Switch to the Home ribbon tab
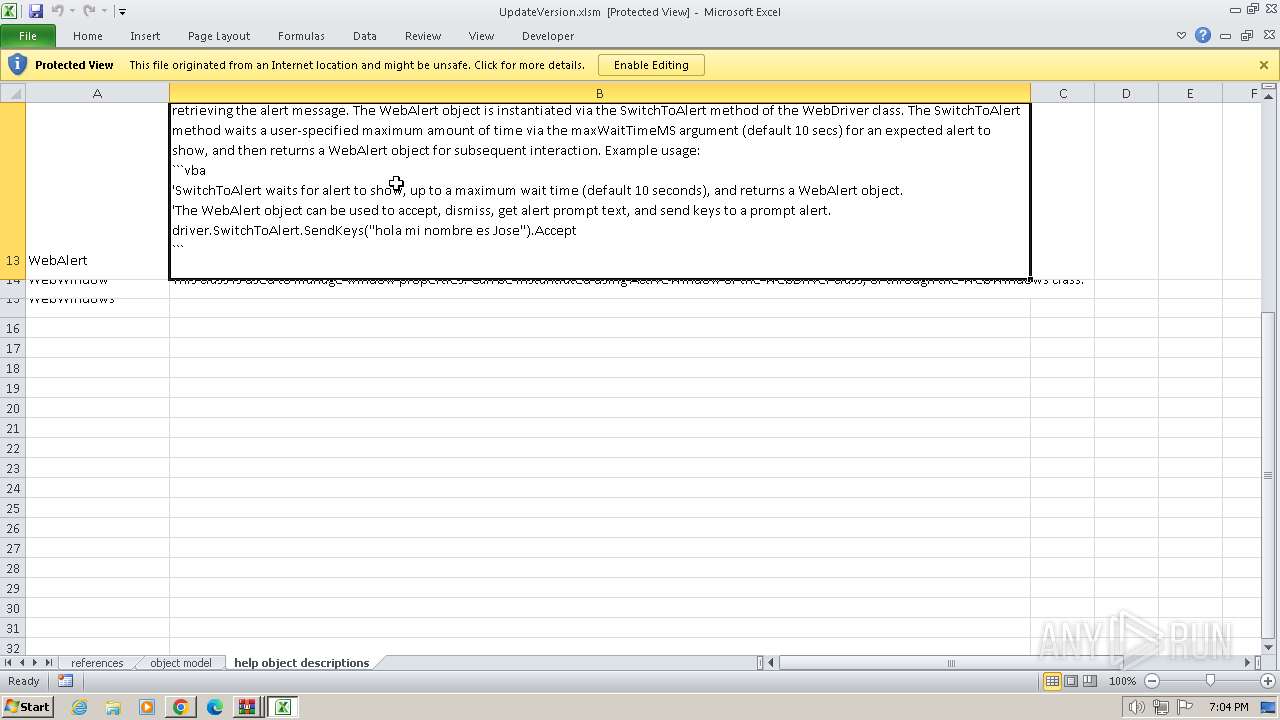This screenshot has width=1280, height=720. pyautogui.click(x=88, y=36)
